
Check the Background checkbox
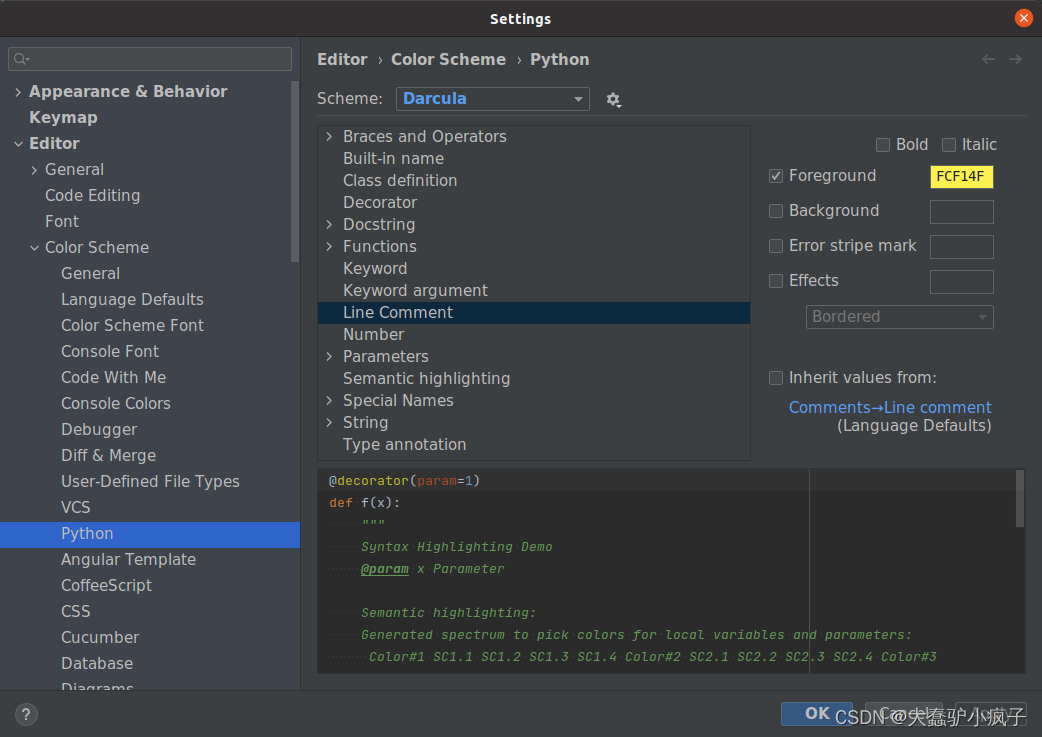(x=776, y=211)
